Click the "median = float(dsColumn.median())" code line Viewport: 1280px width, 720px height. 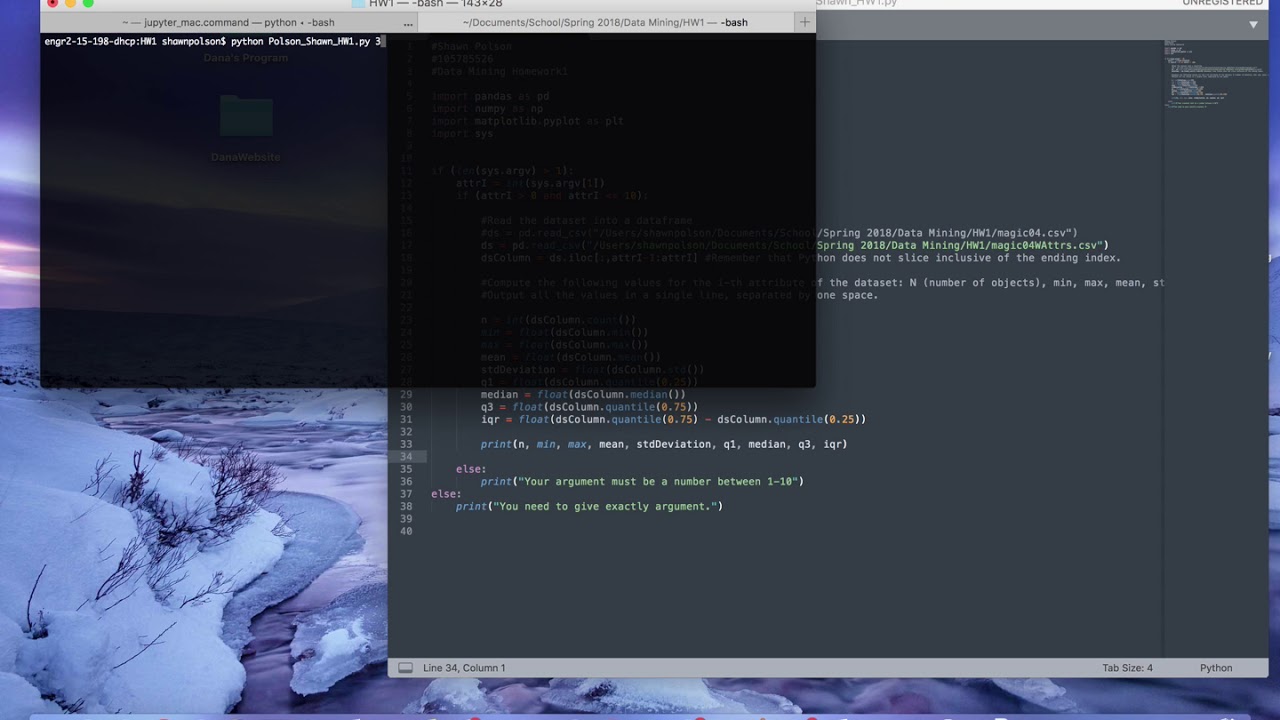pyautogui.click(x=583, y=394)
